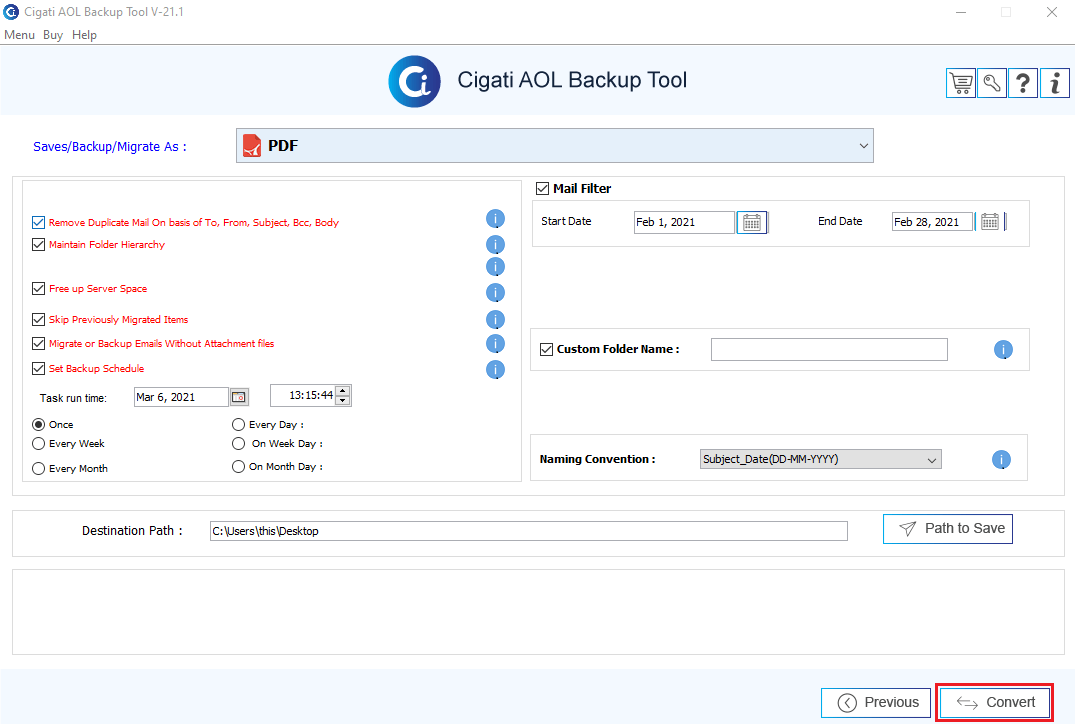Image resolution: width=1075 pixels, height=724 pixels.
Task: Open Start Date calendar picker
Action: (752, 222)
